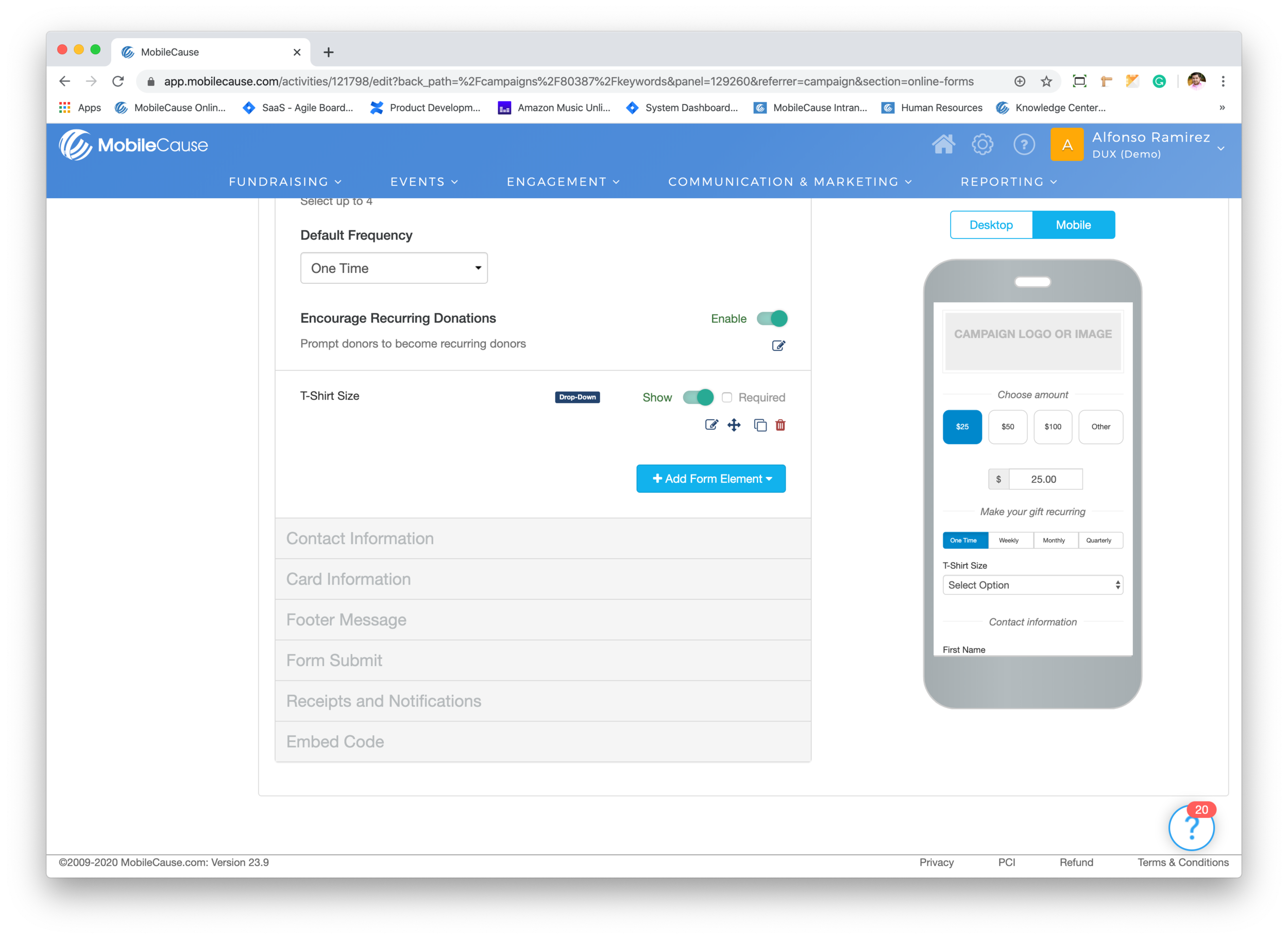Expand the Fundraising menu
Screen dimensions: 1288x939
pos(285,181)
